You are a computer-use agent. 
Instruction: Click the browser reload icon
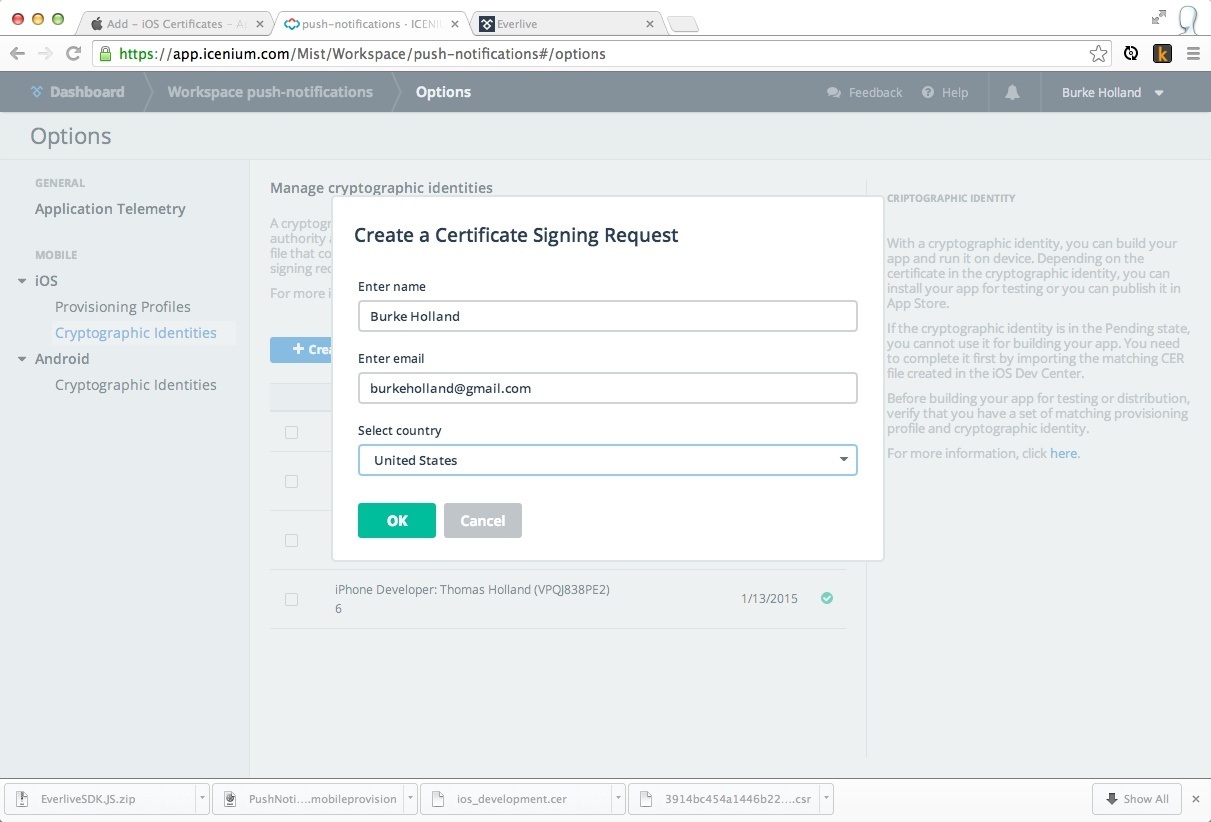click(73, 54)
